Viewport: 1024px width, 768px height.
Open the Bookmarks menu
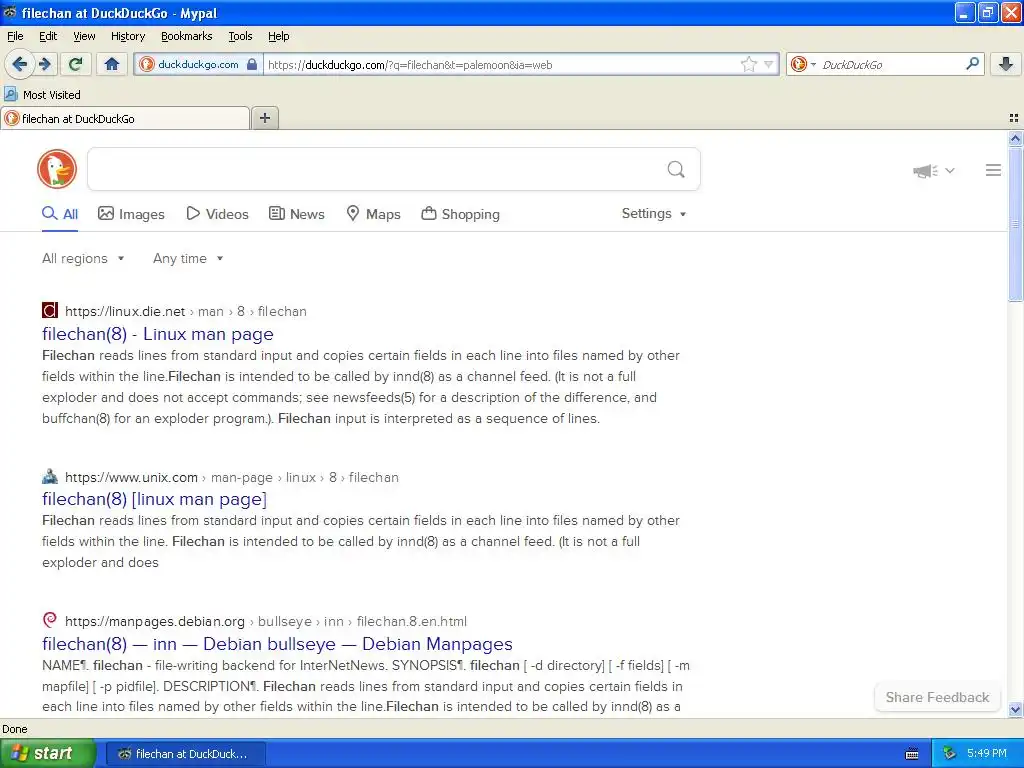pyautogui.click(x=187, y=36)
